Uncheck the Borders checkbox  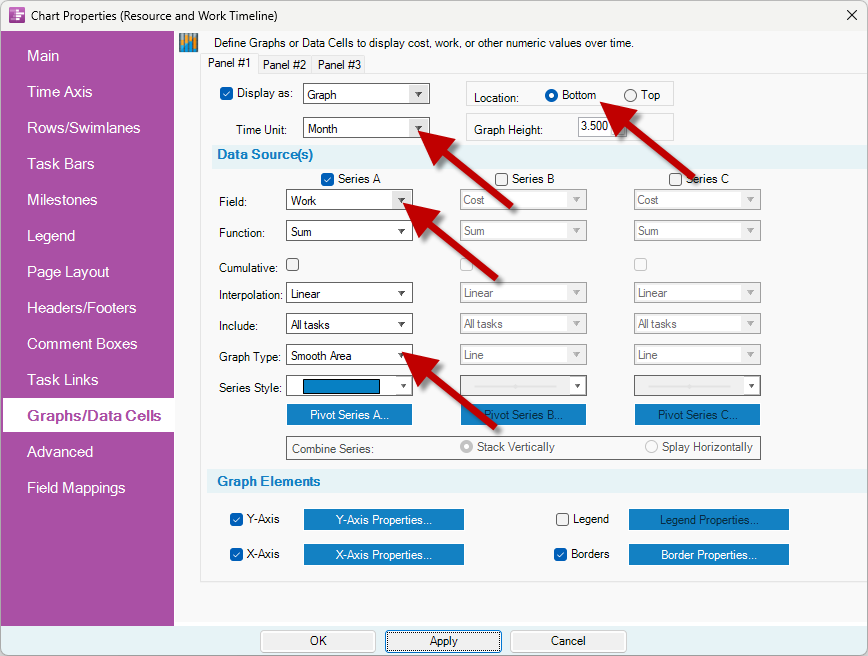[561, 554]
